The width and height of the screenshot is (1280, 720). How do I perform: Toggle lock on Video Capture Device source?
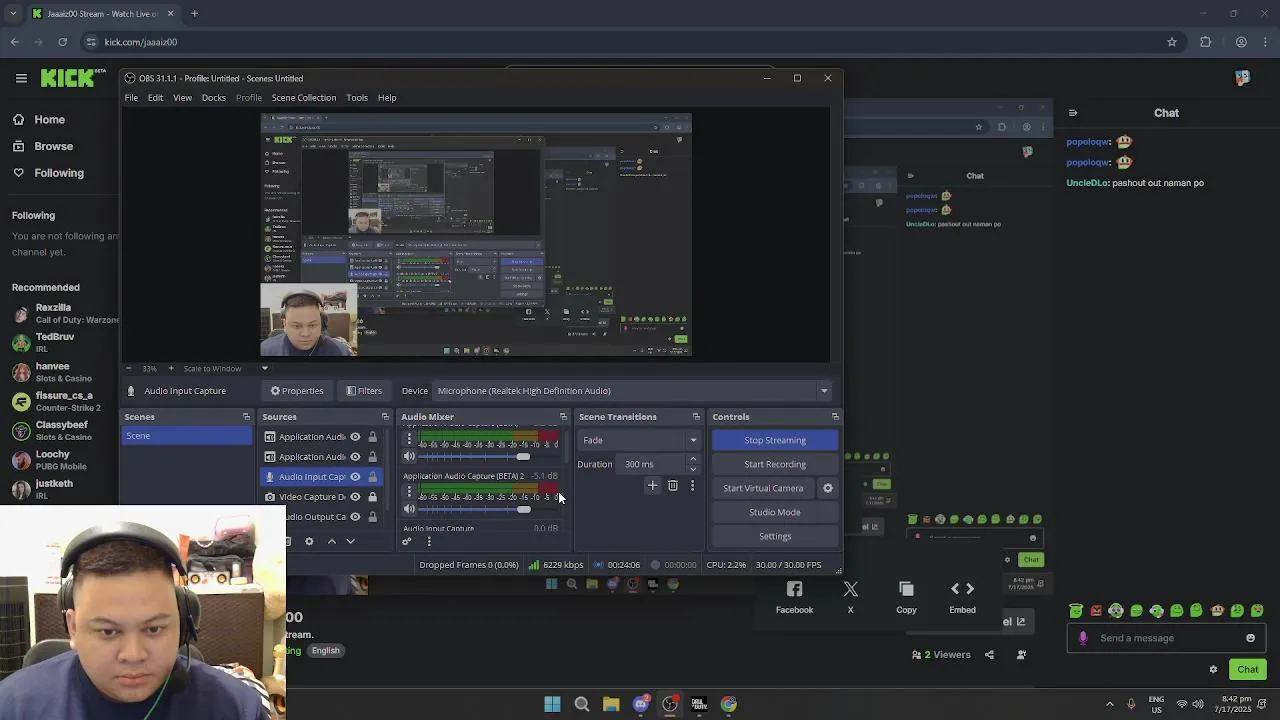373,497
